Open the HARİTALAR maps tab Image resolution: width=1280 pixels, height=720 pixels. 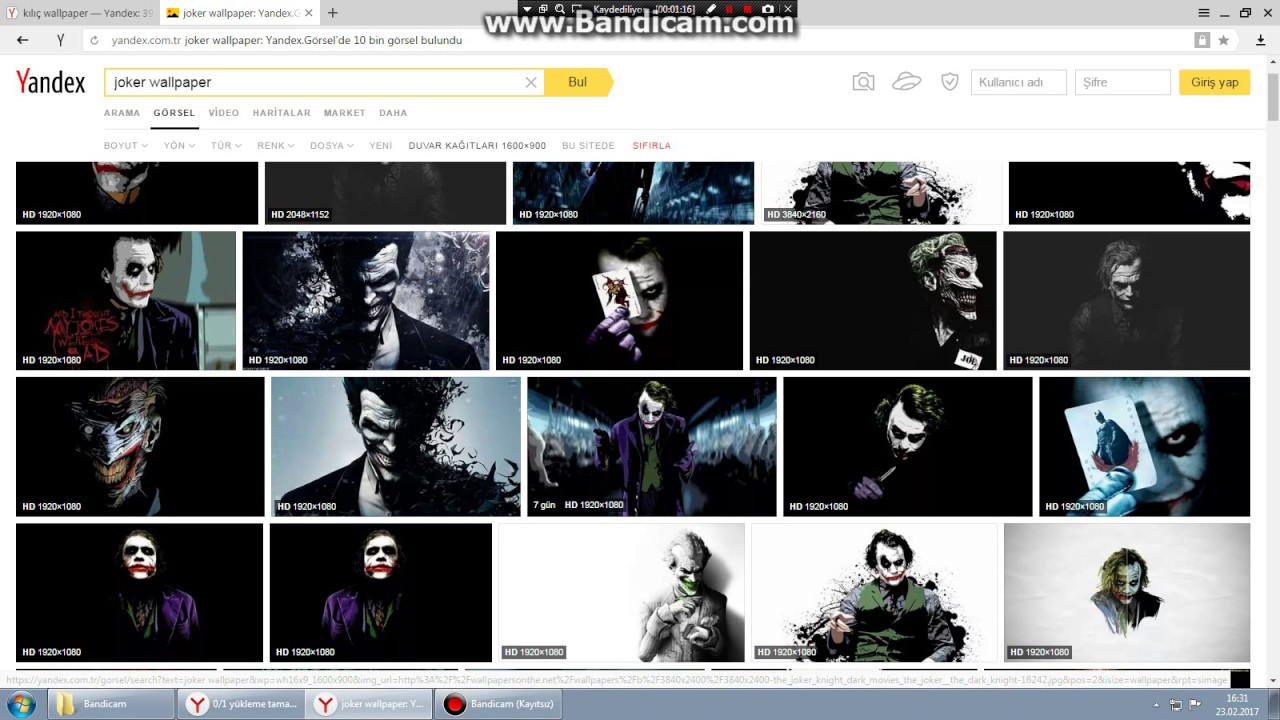pos(282,113)
